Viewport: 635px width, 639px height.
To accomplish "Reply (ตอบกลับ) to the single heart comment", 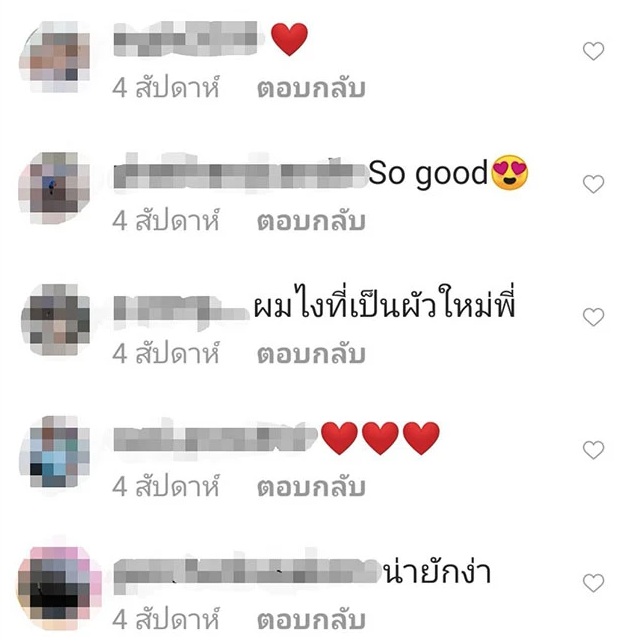I will point(311,88).
